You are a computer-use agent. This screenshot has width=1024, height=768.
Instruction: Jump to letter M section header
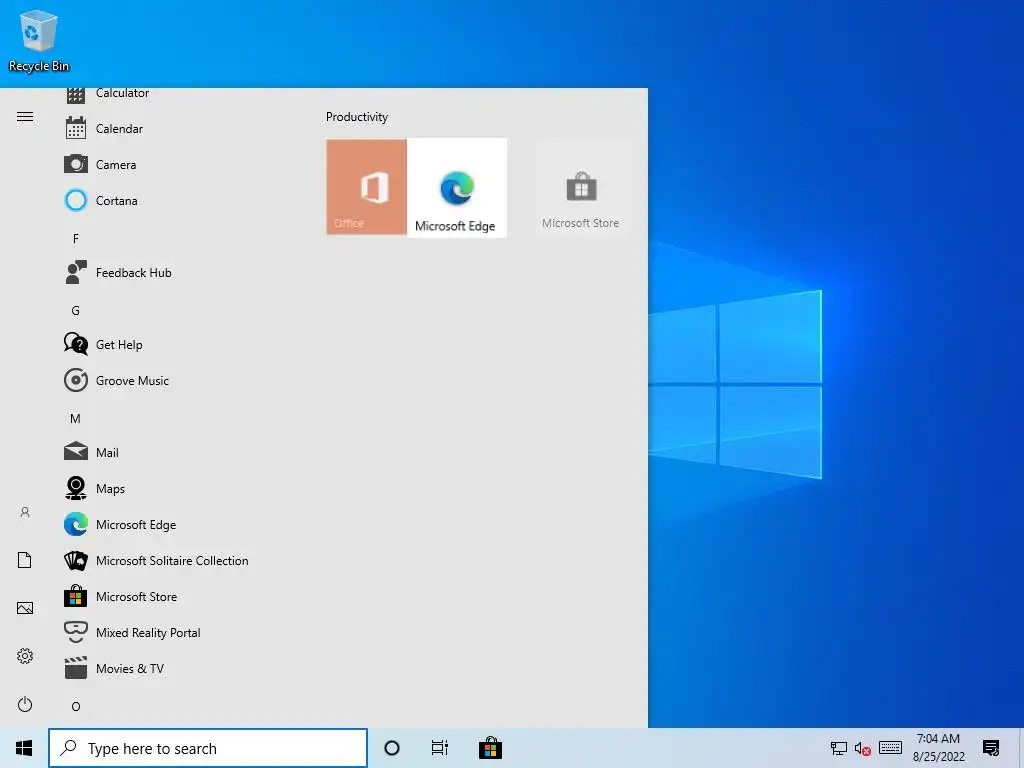coord(76,418)
